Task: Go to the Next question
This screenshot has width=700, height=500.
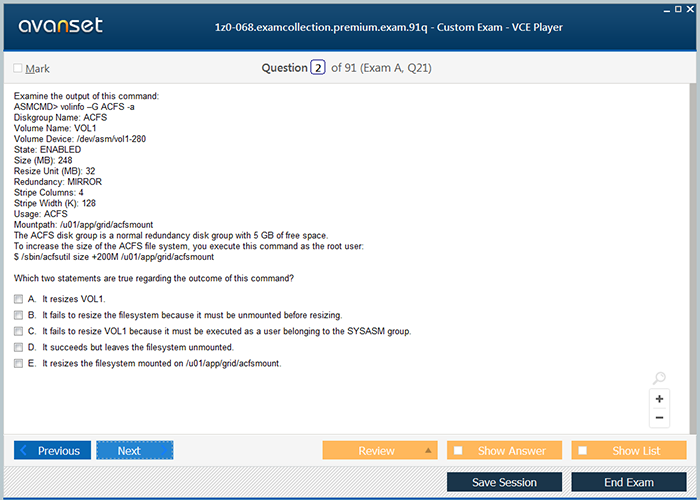Action: [135, 450]
